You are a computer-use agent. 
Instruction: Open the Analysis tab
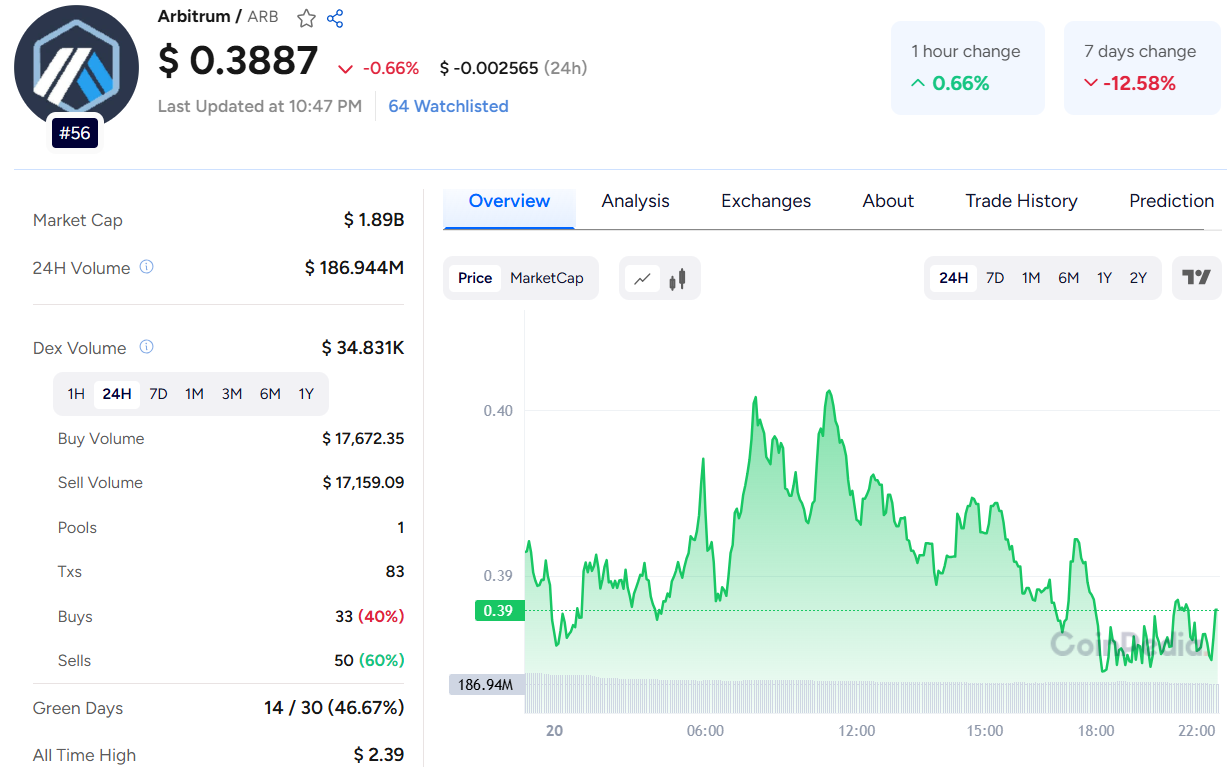[x=635, y=201]
